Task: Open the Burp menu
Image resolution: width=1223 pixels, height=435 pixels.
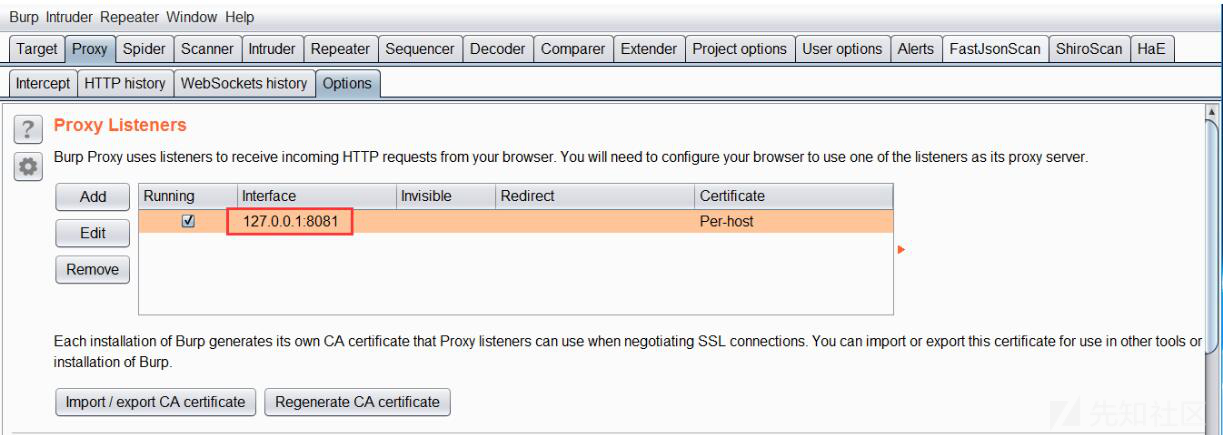Action: [x=25, y=17]
